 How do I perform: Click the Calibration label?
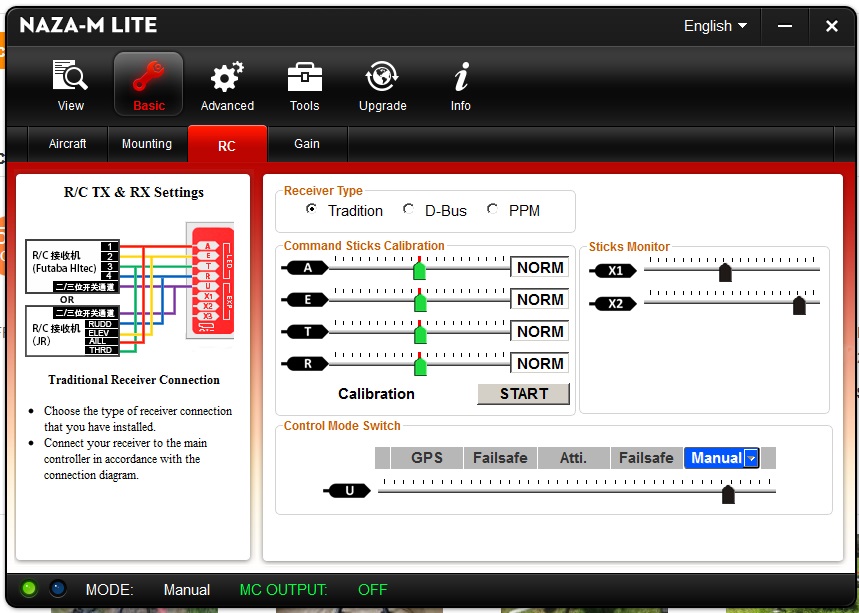(376, 394)
